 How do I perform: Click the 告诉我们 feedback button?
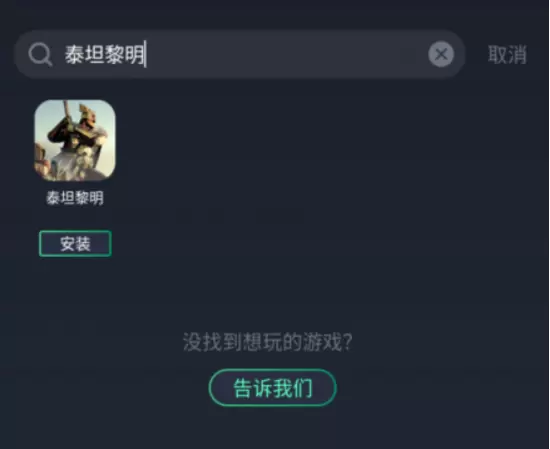(273, 388)
